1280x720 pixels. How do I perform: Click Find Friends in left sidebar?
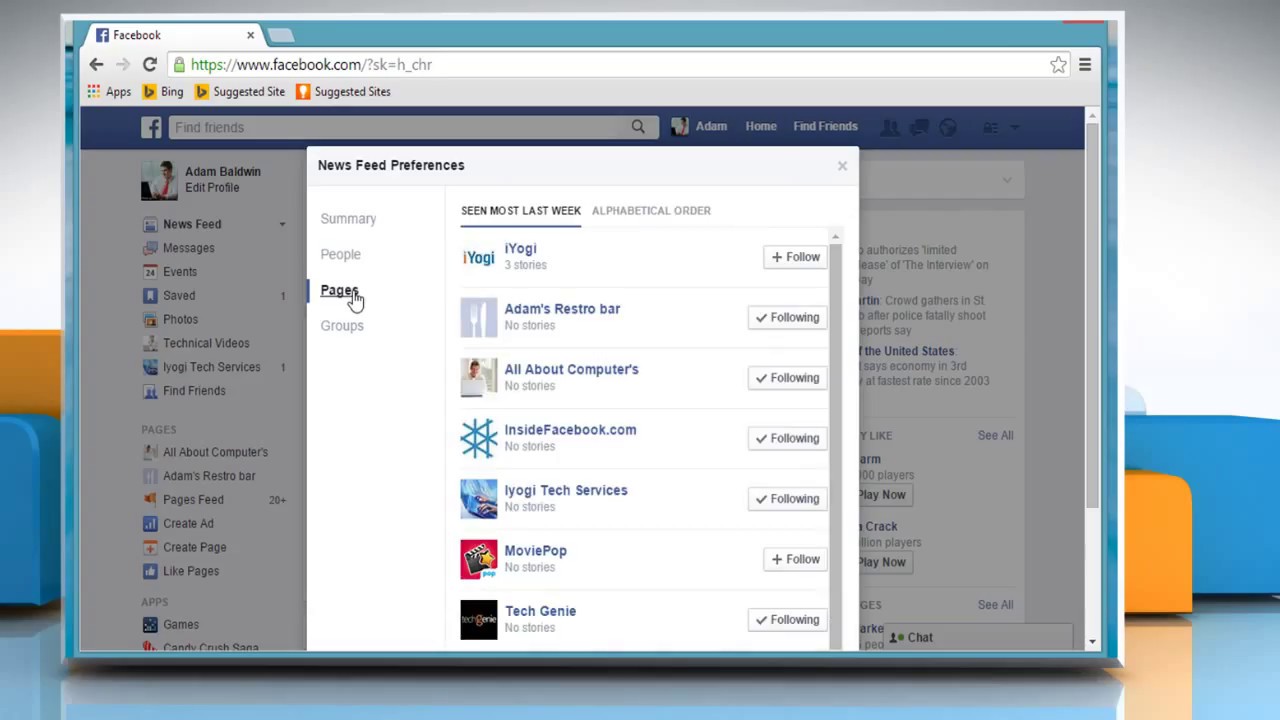[x=194, y=391]
